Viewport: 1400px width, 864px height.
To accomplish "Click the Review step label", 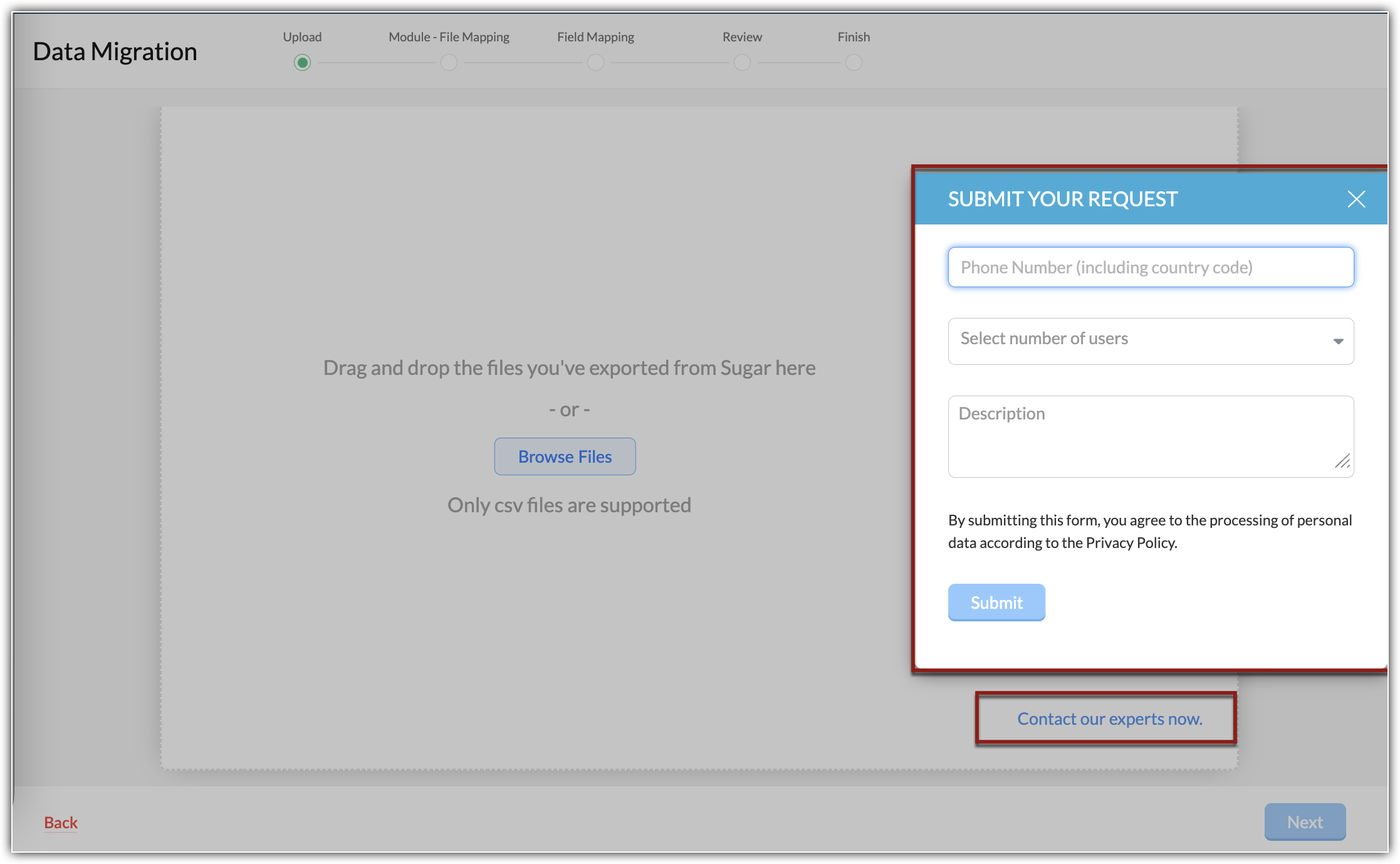I will (x=742, y=37).
